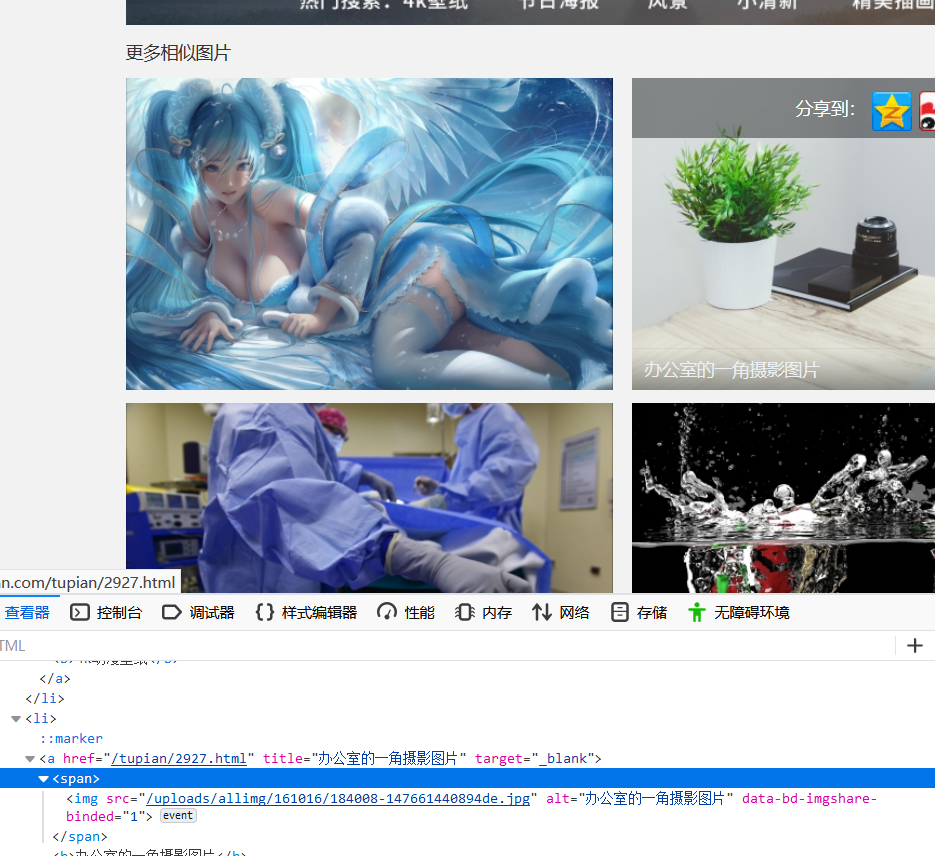The width and height of the screenshot is (935, 856).
Task: Open the 性能 performance tab
Action: 406,612
